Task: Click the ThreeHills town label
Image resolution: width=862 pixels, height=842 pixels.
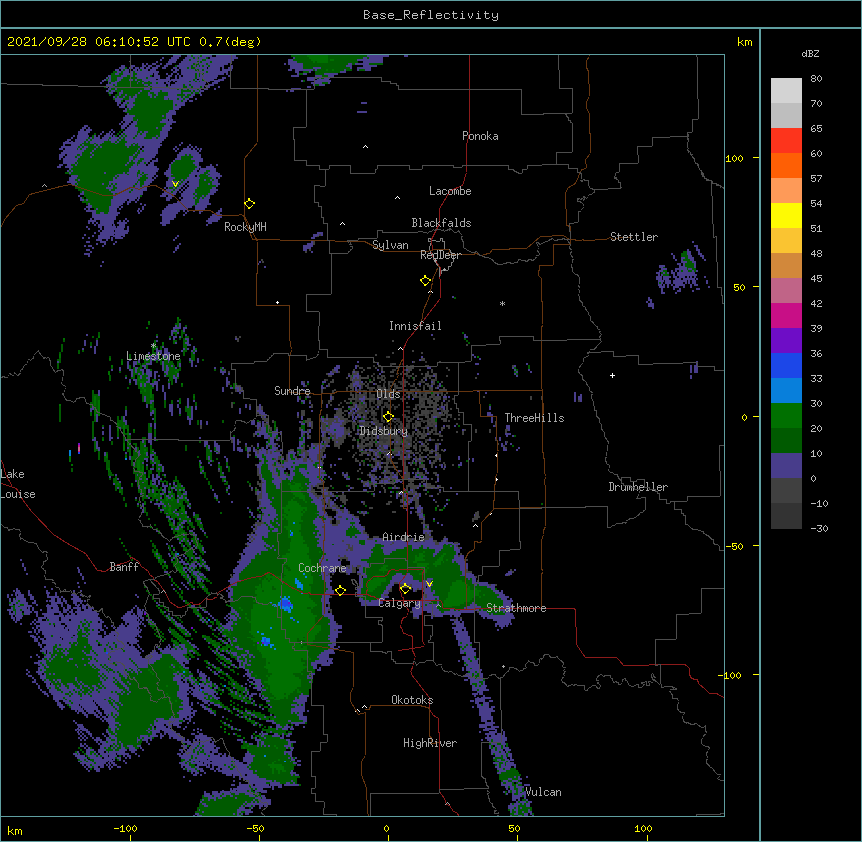Action: pos(534,418)
